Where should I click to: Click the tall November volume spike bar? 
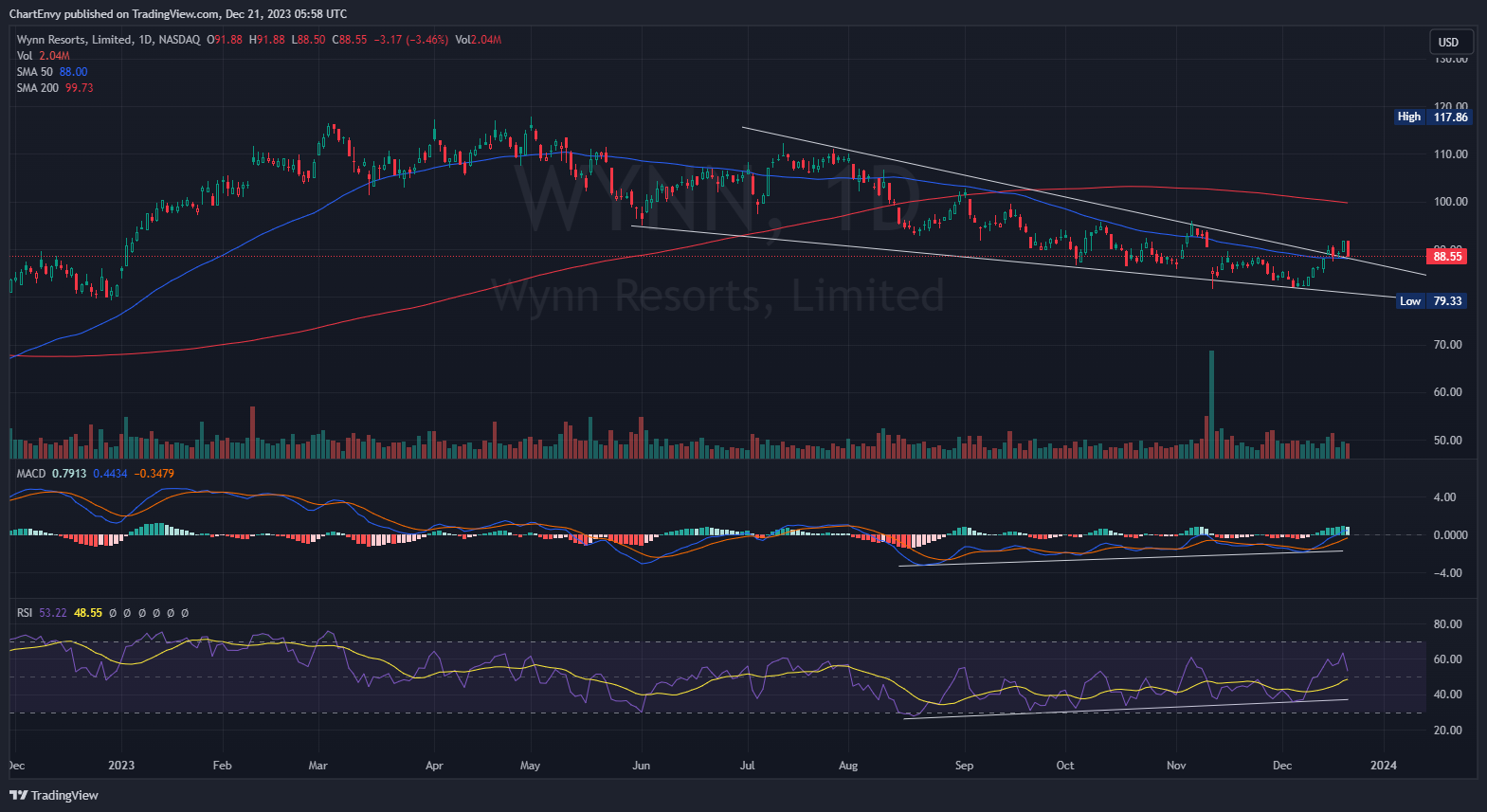click(x=1211, y=405)
